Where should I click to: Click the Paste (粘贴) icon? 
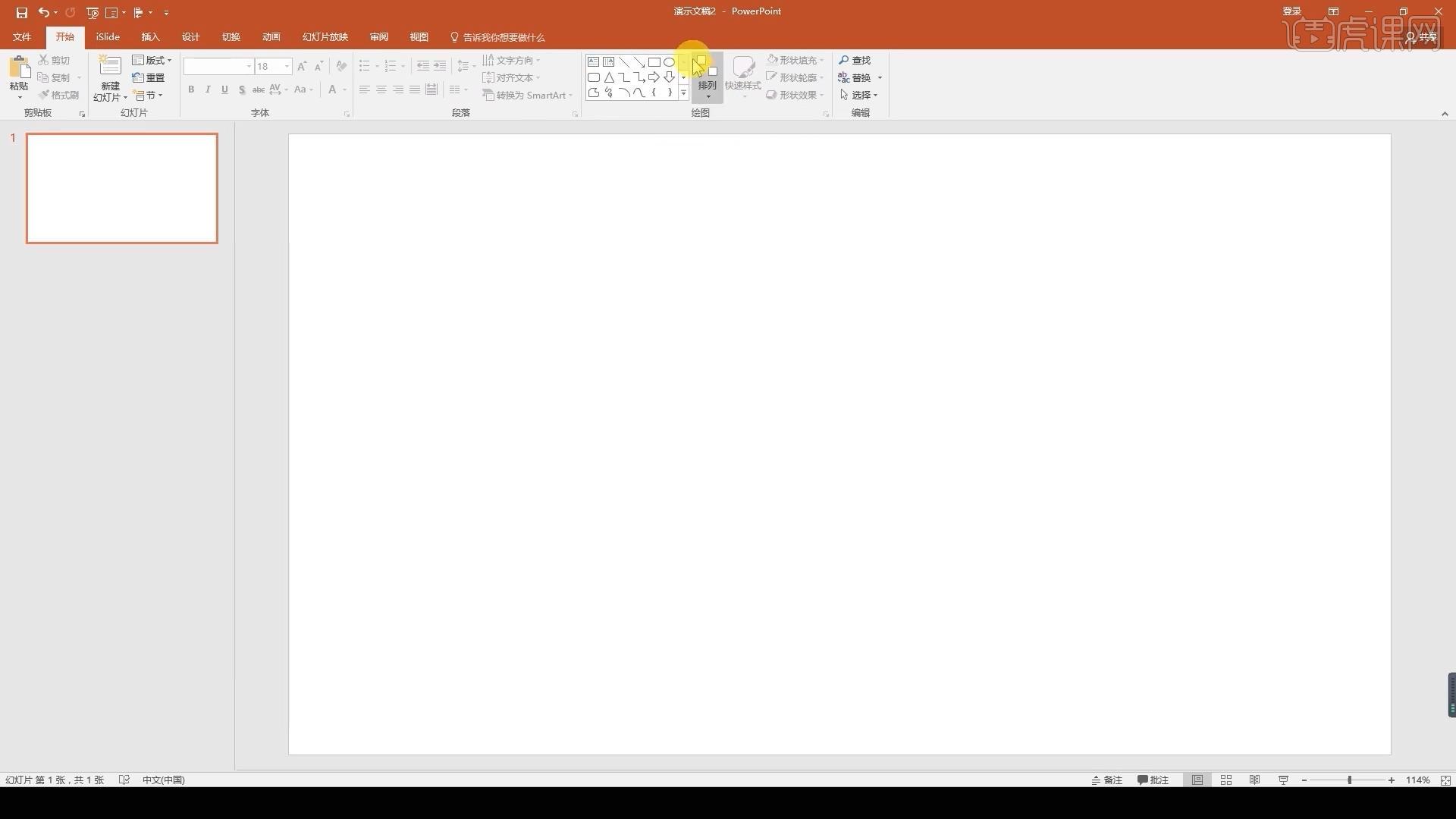(19, 68)
